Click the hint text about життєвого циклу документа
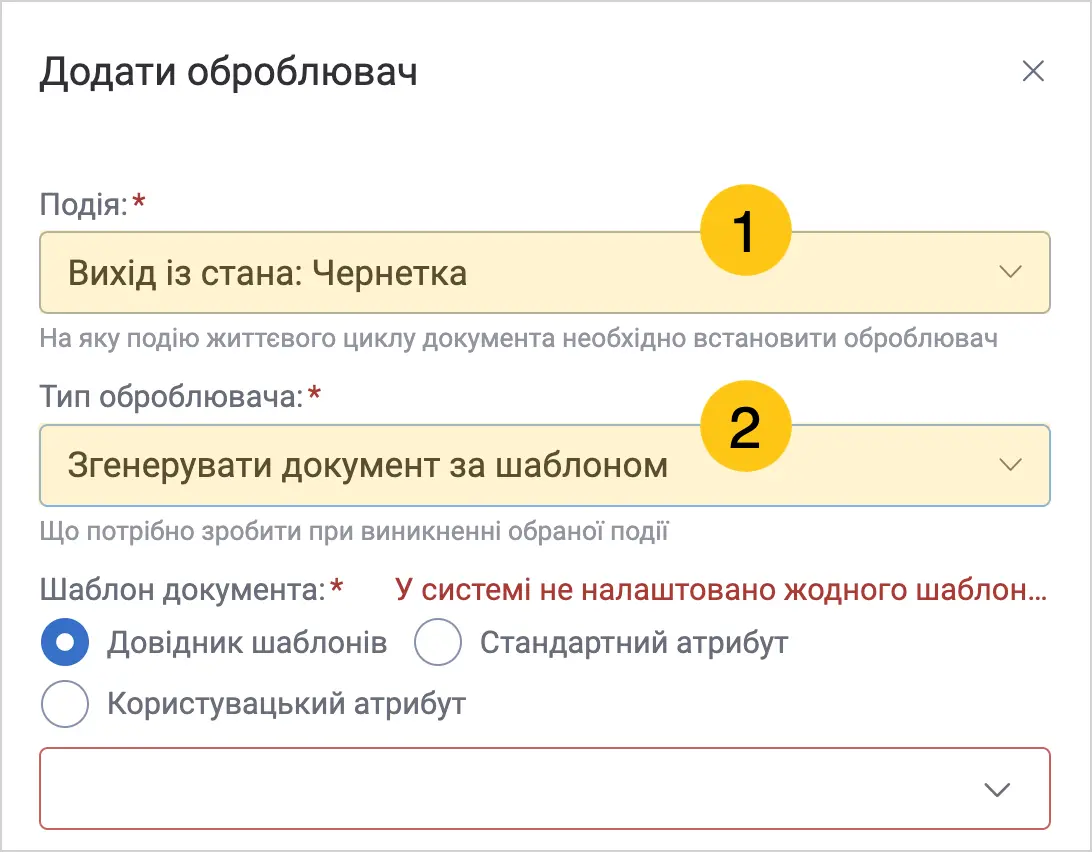This screenshot has width=1092, height=852. tap(519, 339)
